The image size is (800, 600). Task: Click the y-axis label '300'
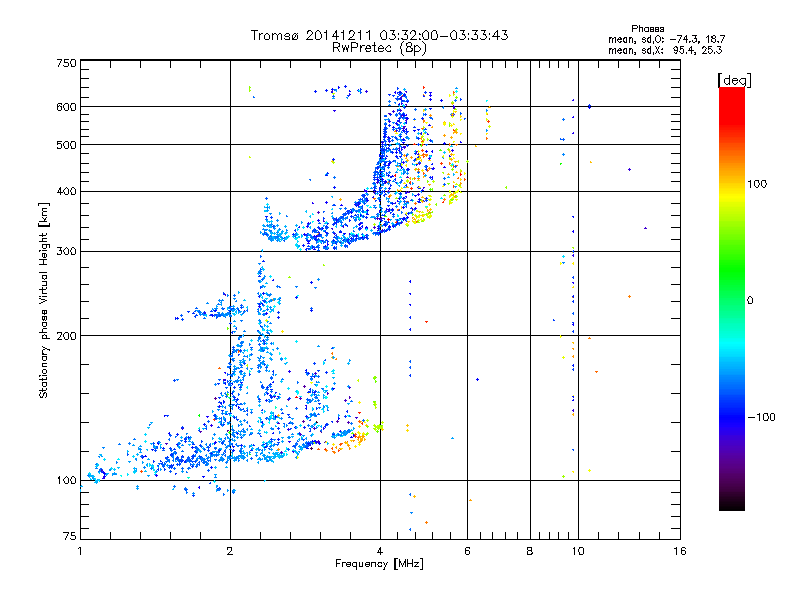[66, 252]
